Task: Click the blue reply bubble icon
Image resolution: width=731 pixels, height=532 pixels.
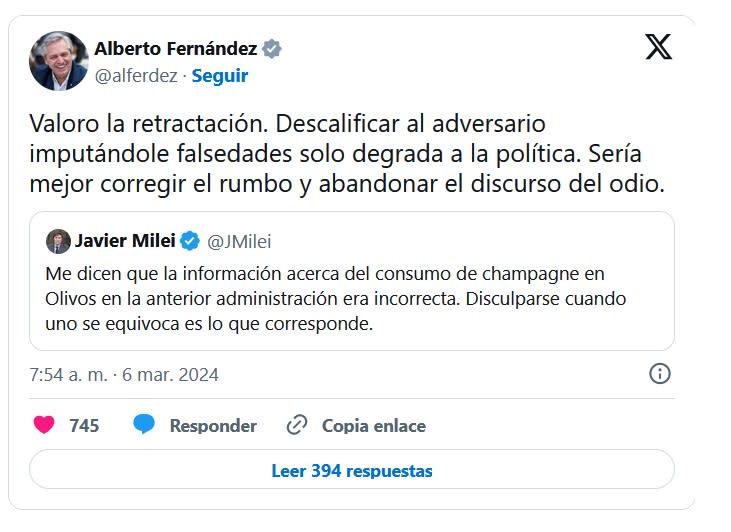Action: coord(144,425)
